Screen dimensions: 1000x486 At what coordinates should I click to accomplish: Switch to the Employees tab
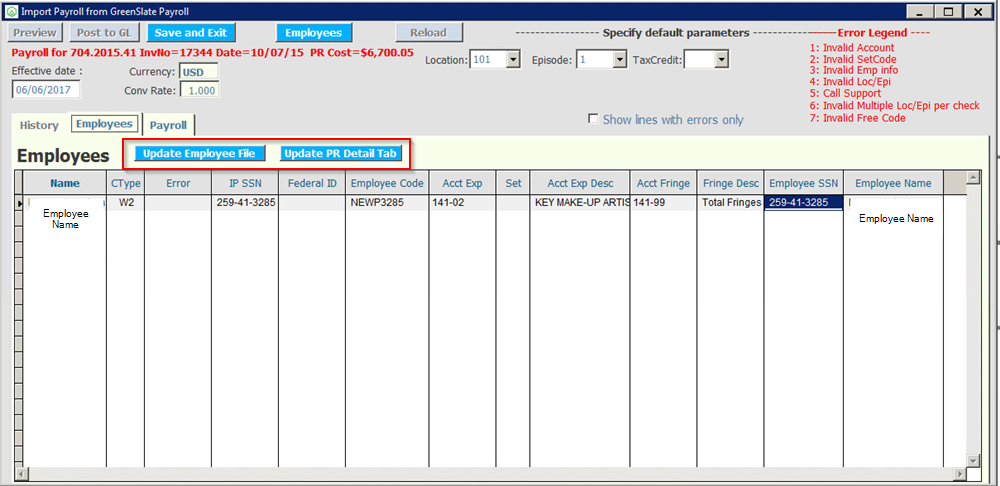point(104,124)
